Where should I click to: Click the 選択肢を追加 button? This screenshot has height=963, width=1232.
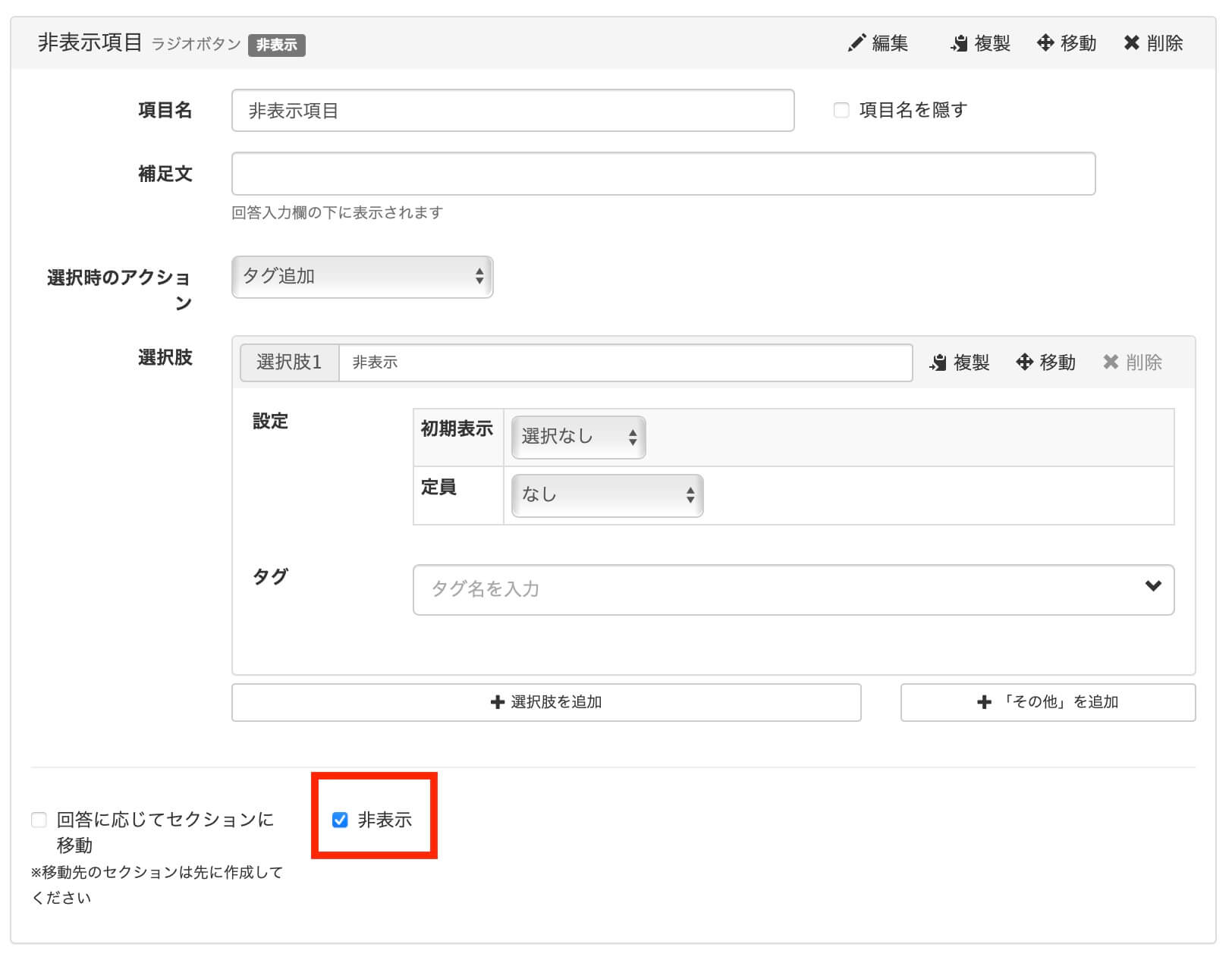[546, 702]
